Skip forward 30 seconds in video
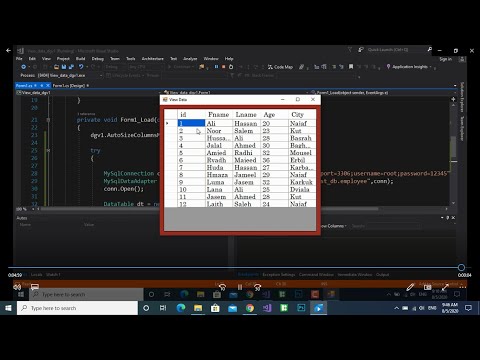The image size is (480, 360). 257,287
